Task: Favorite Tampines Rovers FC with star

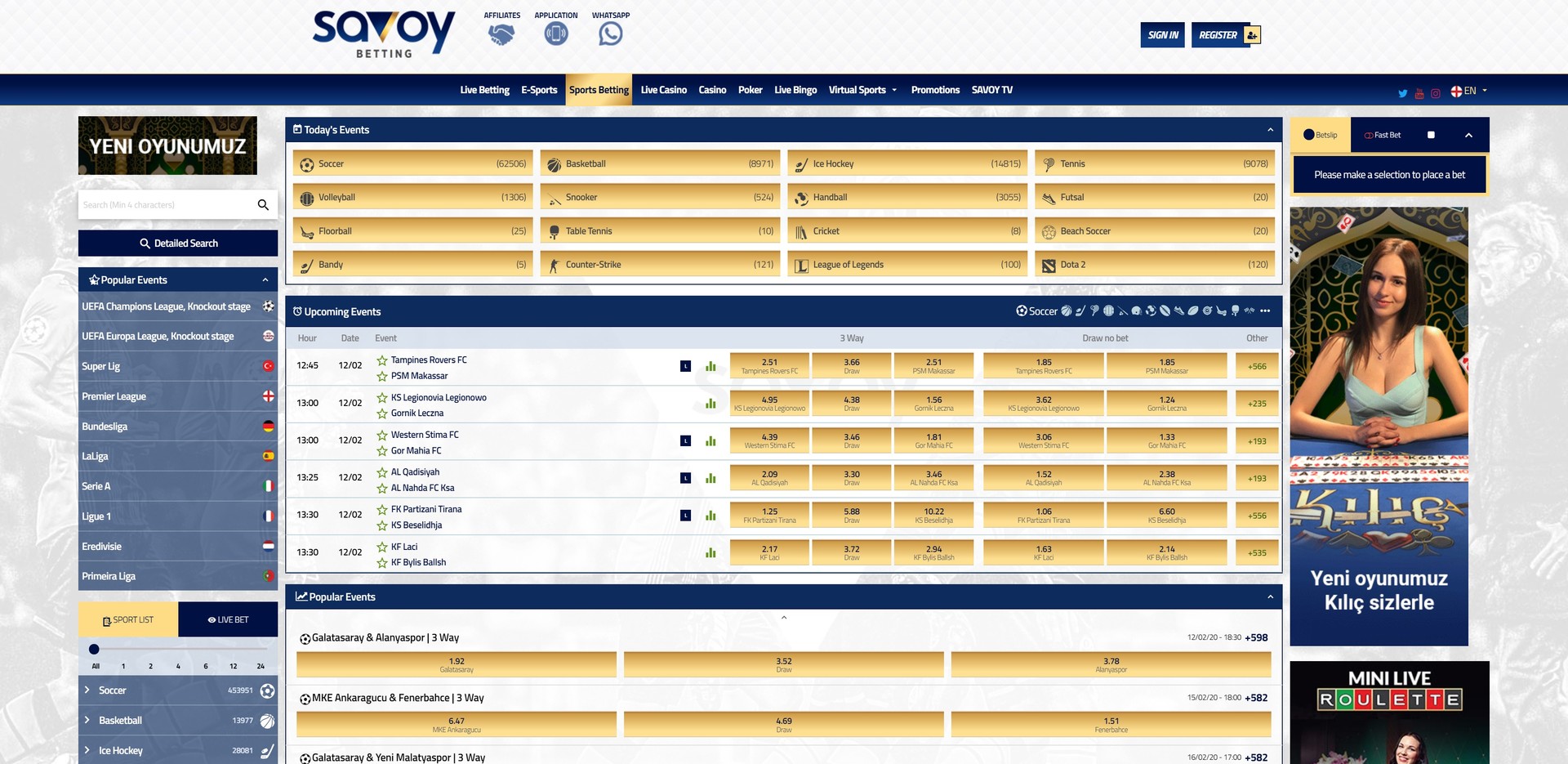Action: [381, 360]
